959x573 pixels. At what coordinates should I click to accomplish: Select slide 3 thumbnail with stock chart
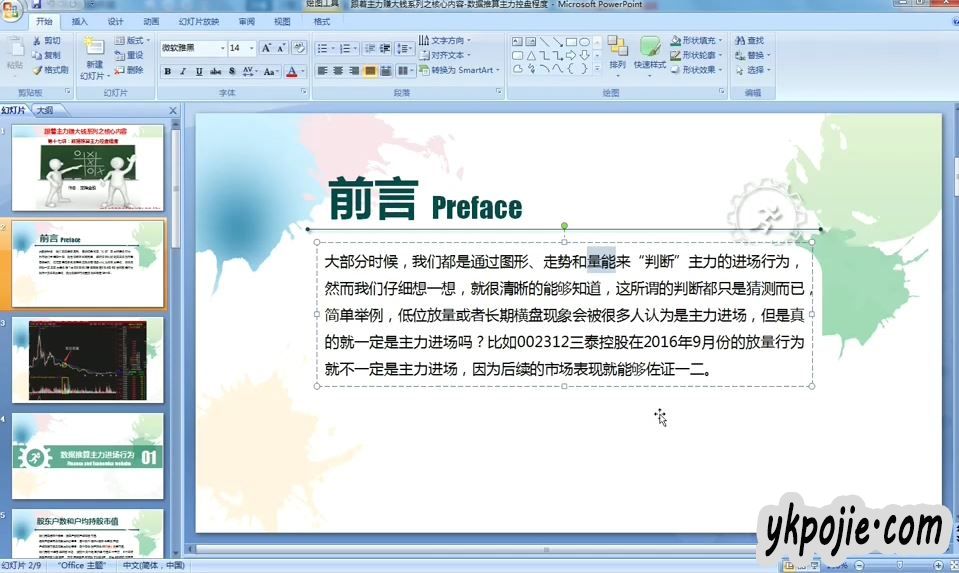click(88, 358)
